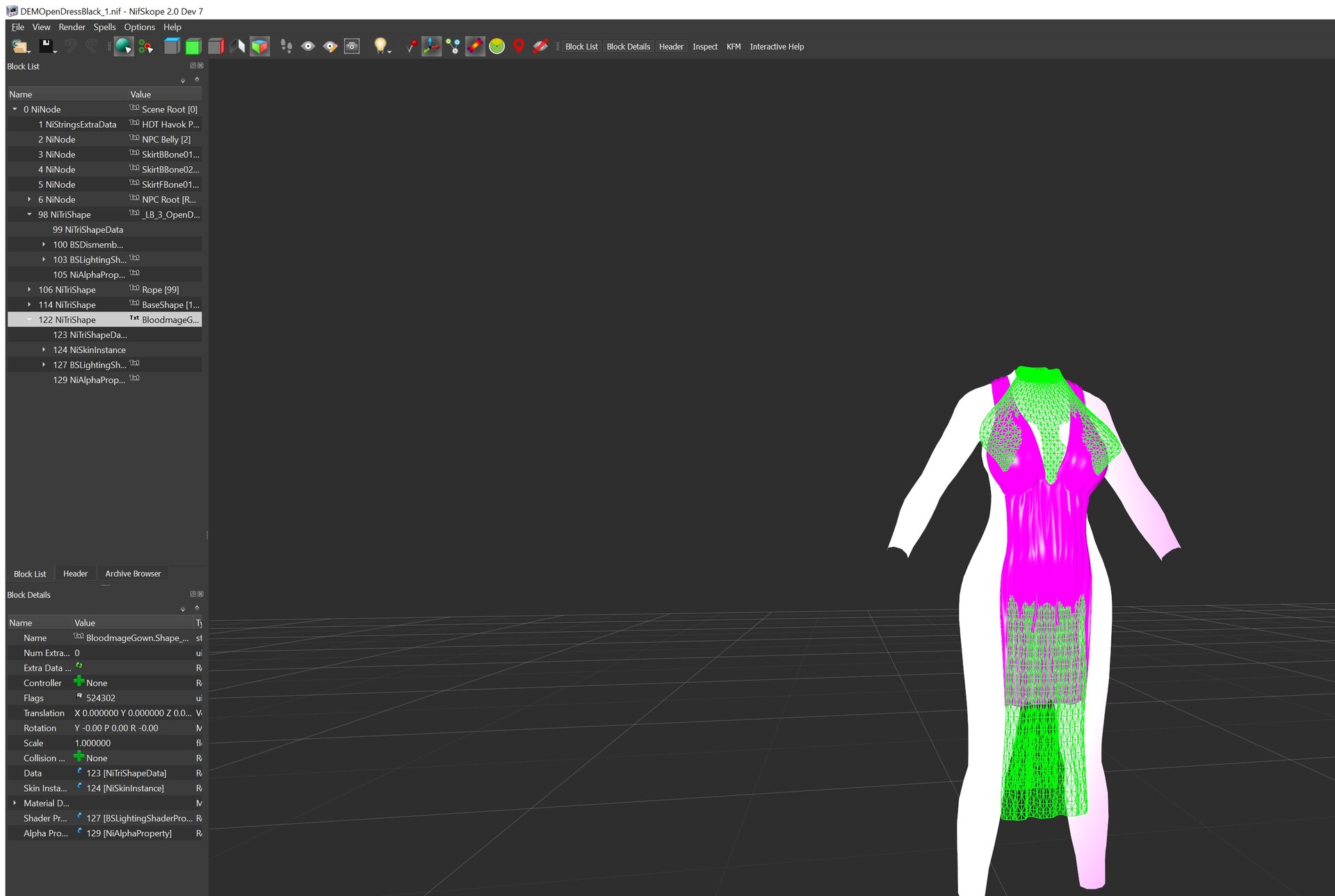
Task: Expand the 106 NiTriShape branch
Action: pos(29,290)
